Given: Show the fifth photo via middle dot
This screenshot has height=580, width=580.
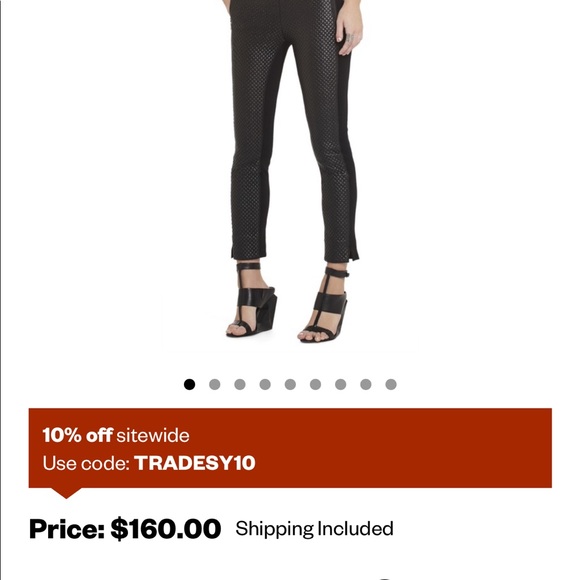Looking at the screenshot, I should (x=290, y=384).
